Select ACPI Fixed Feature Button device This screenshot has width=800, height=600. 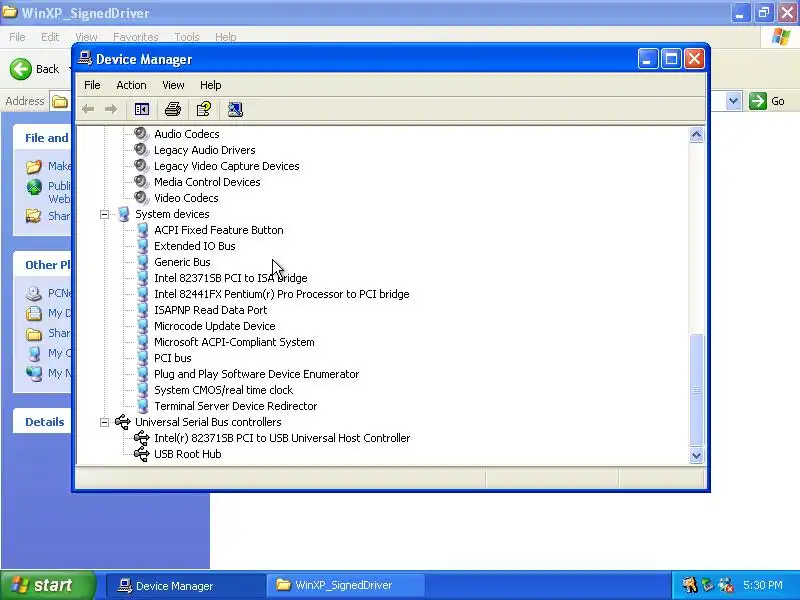(218, 230)
